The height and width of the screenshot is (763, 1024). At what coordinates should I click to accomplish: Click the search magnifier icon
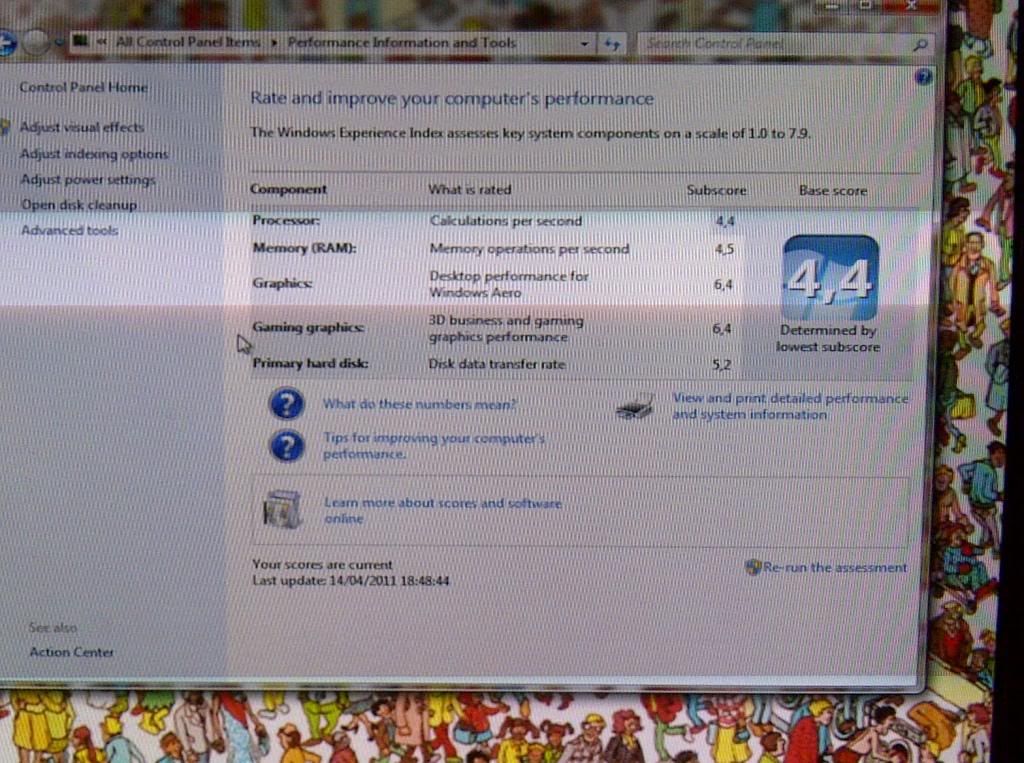point(920,44)
